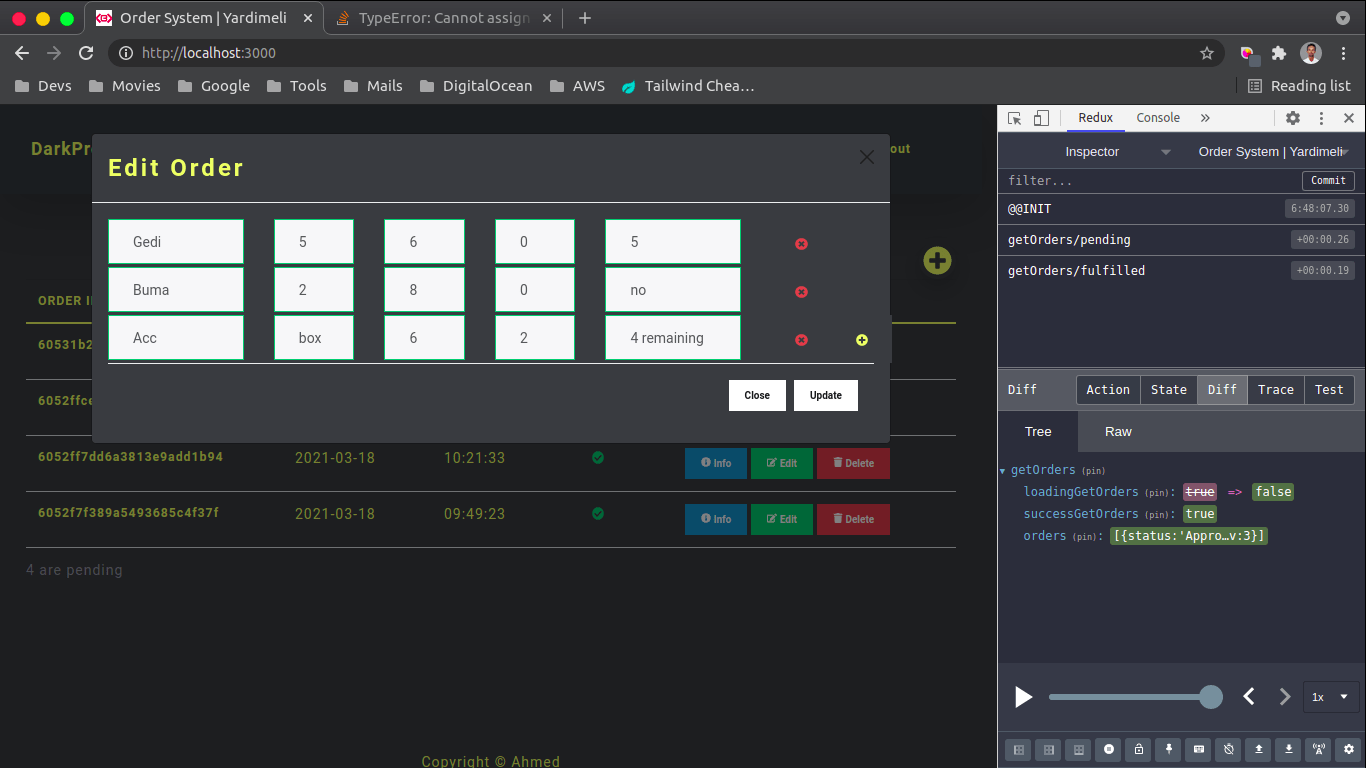Open DevTools customize menu
1366x768 pixels.
[x=1321, y=118]
